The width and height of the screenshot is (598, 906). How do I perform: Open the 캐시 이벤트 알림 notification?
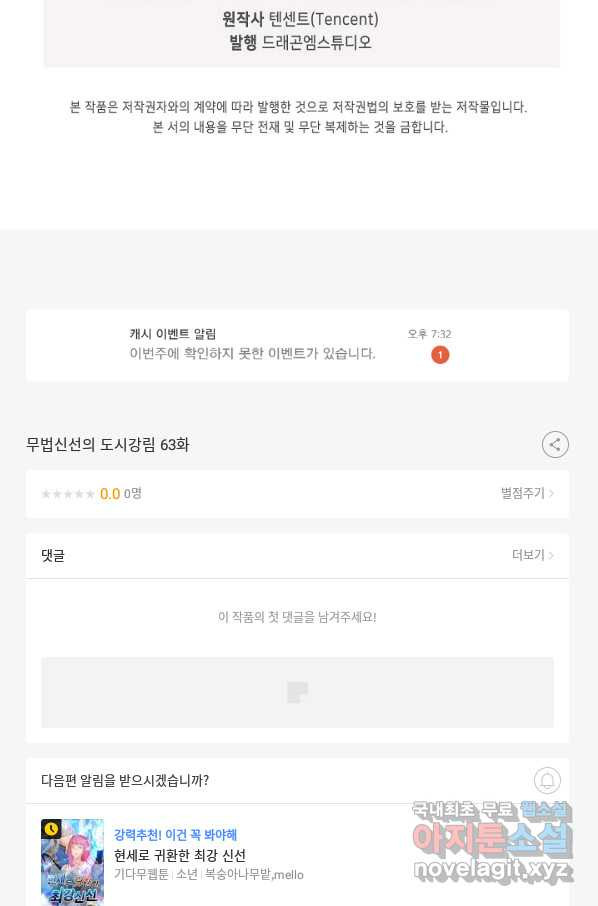pos(297,345)
